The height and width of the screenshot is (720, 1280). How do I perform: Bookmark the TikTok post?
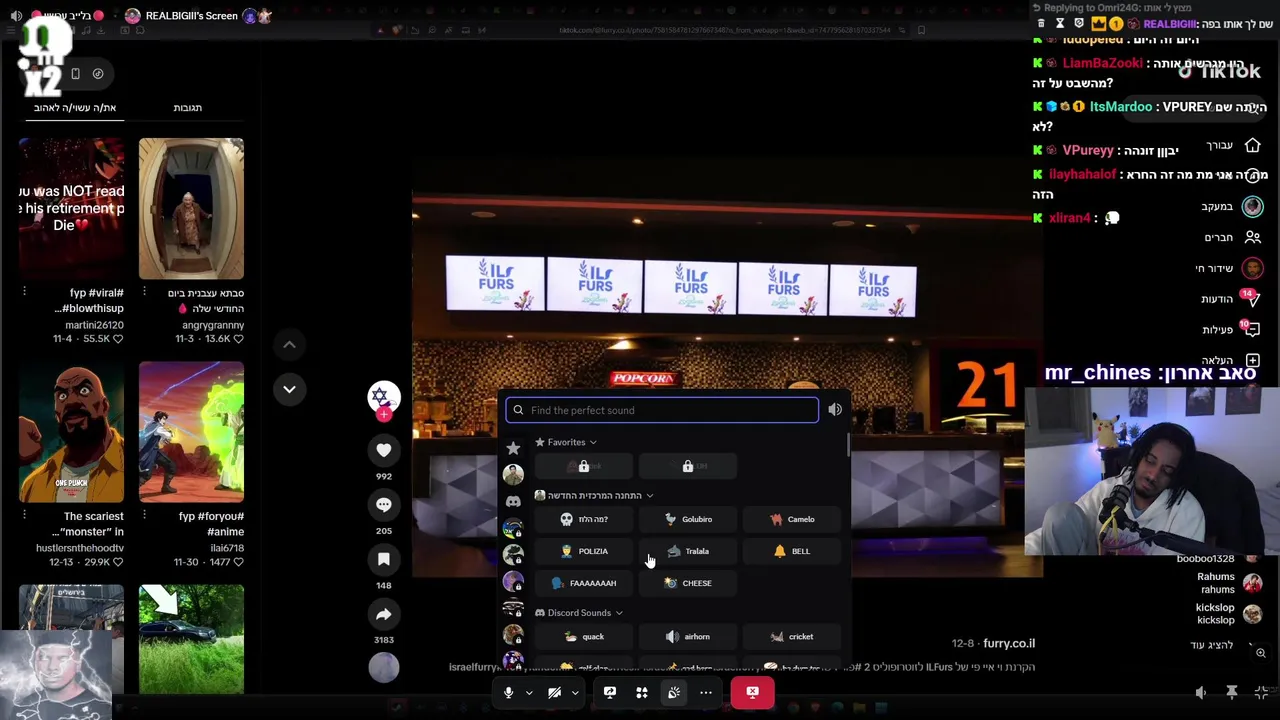(x=384, y=559)
